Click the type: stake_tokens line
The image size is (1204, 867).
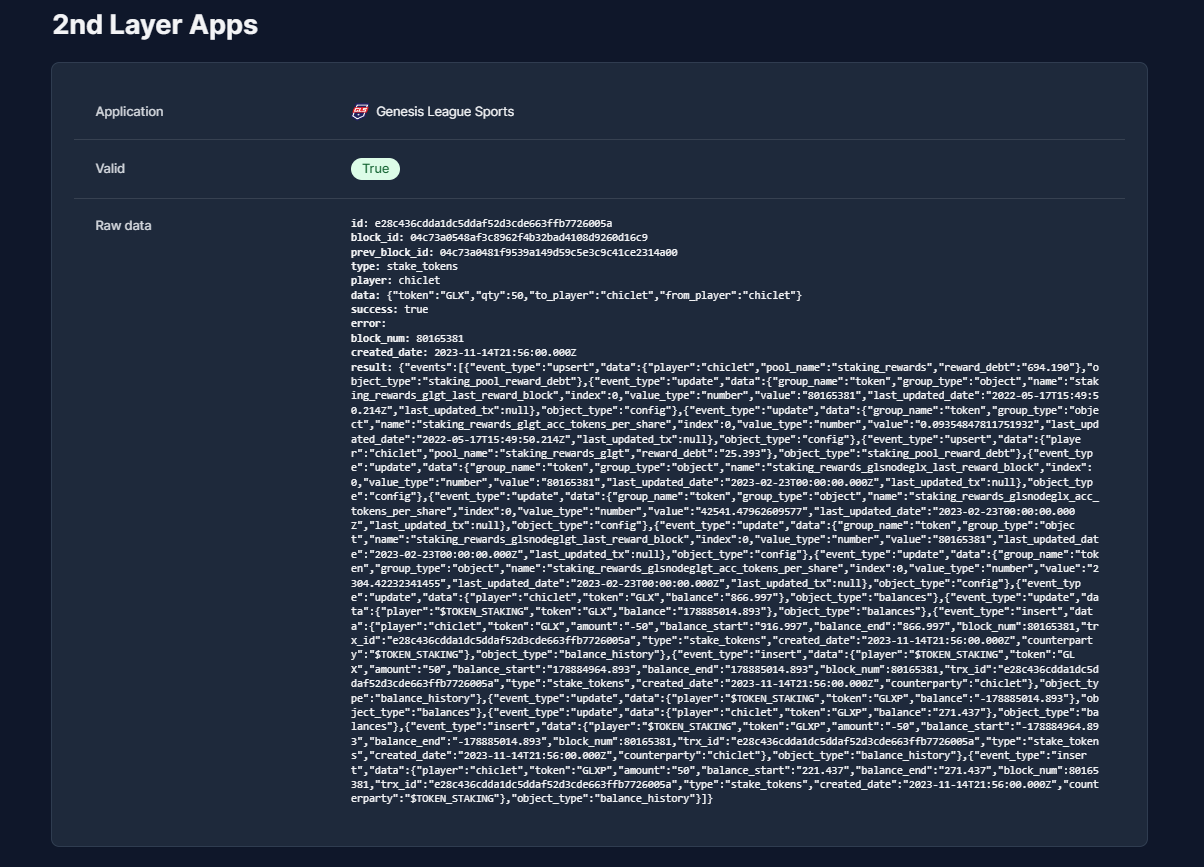(404, 266)
